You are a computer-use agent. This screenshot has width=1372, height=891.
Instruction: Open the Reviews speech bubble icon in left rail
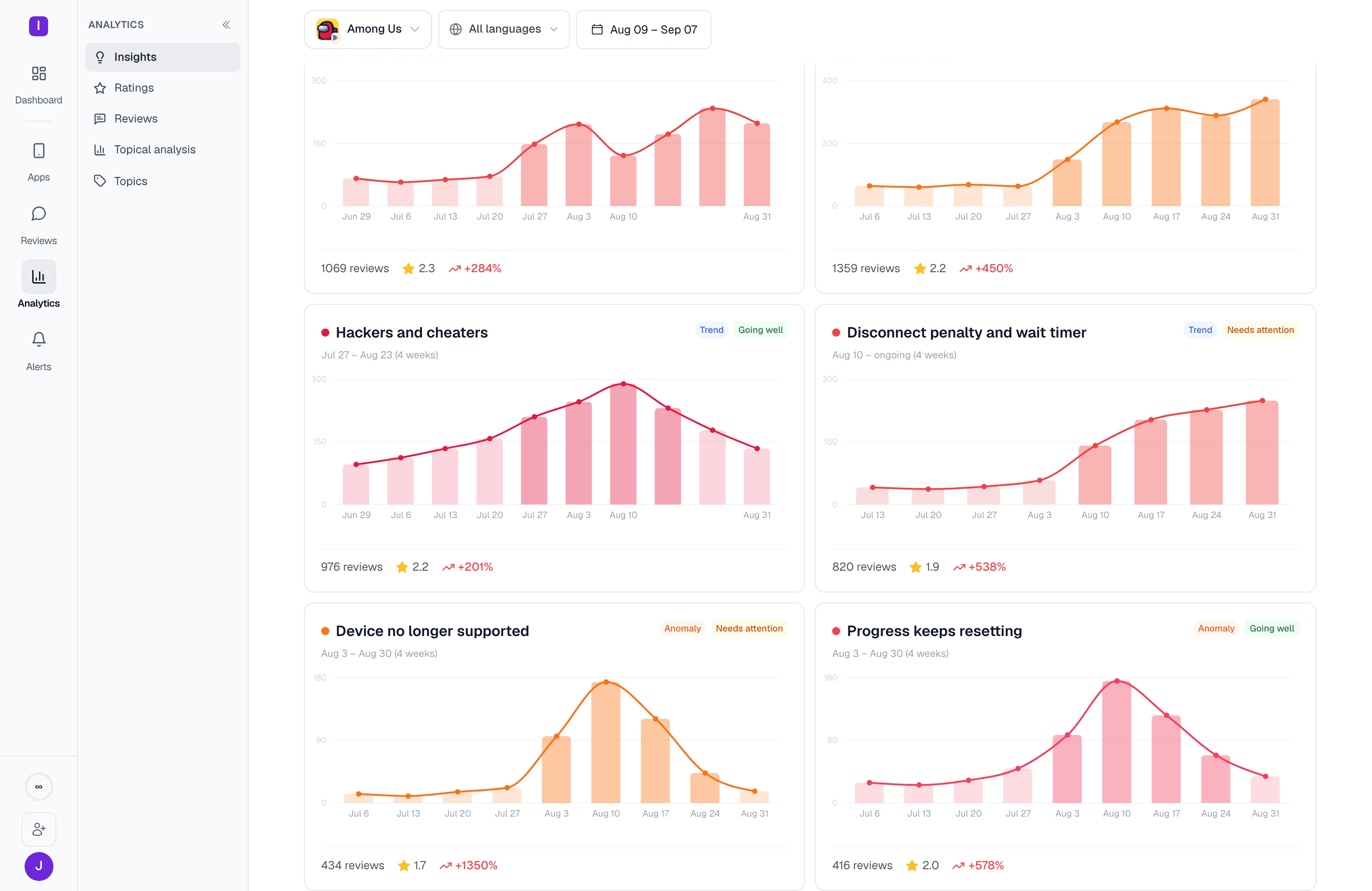pos(39,214)
